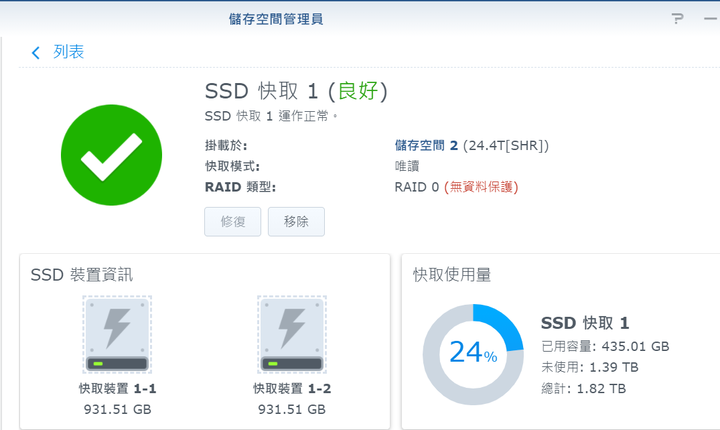
Task: Click the 修復 repair button
Action: pos(233,222)
